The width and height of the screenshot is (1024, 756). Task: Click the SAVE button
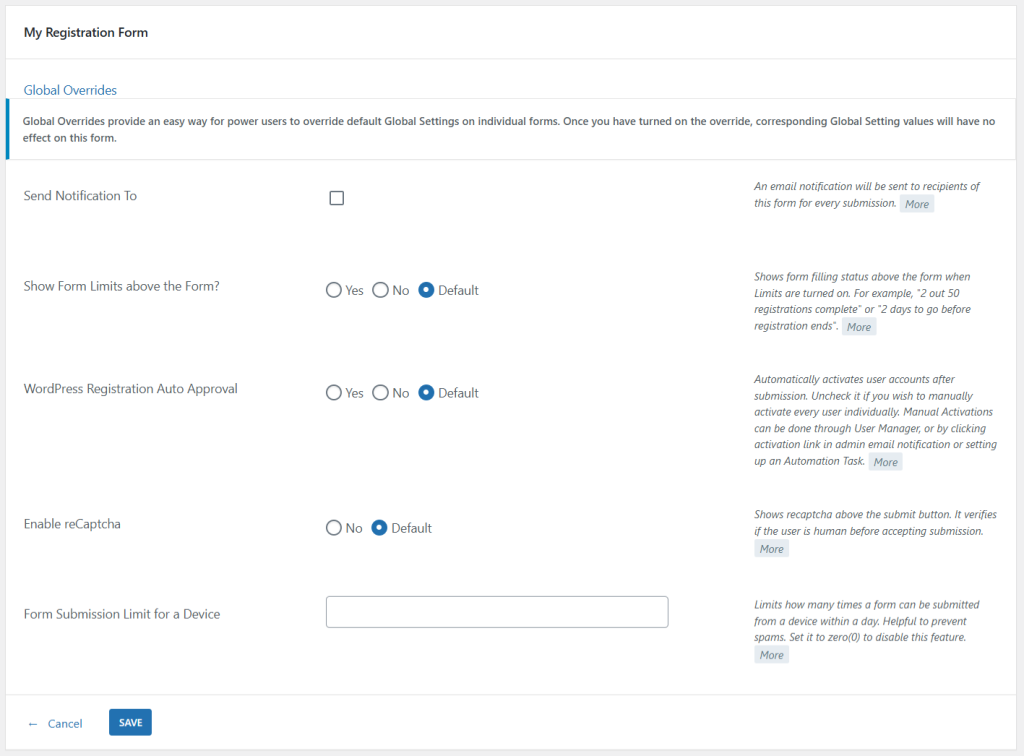click(x=130, y=722)
